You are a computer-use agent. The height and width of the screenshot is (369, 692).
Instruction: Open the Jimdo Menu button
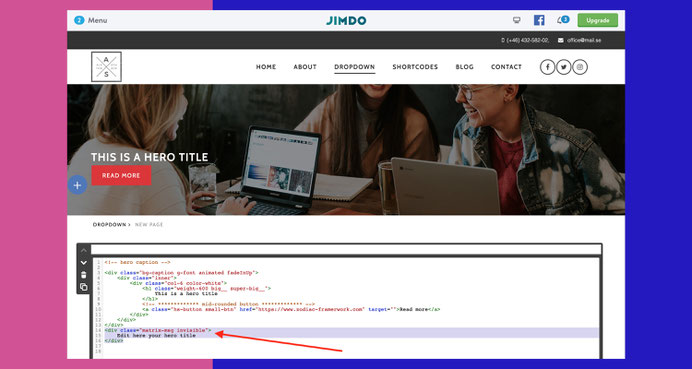pyautogui.click(x=90, y=20)
